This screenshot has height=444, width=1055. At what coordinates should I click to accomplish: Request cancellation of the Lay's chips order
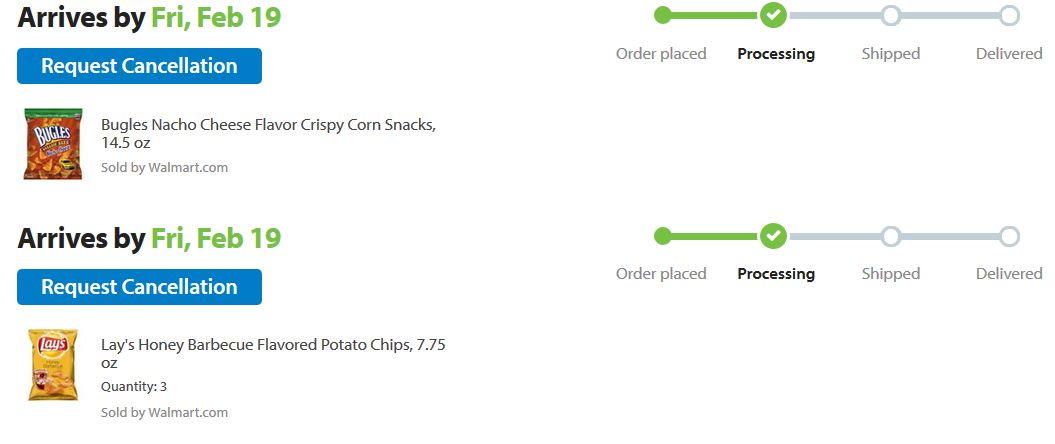click(139, 287)
